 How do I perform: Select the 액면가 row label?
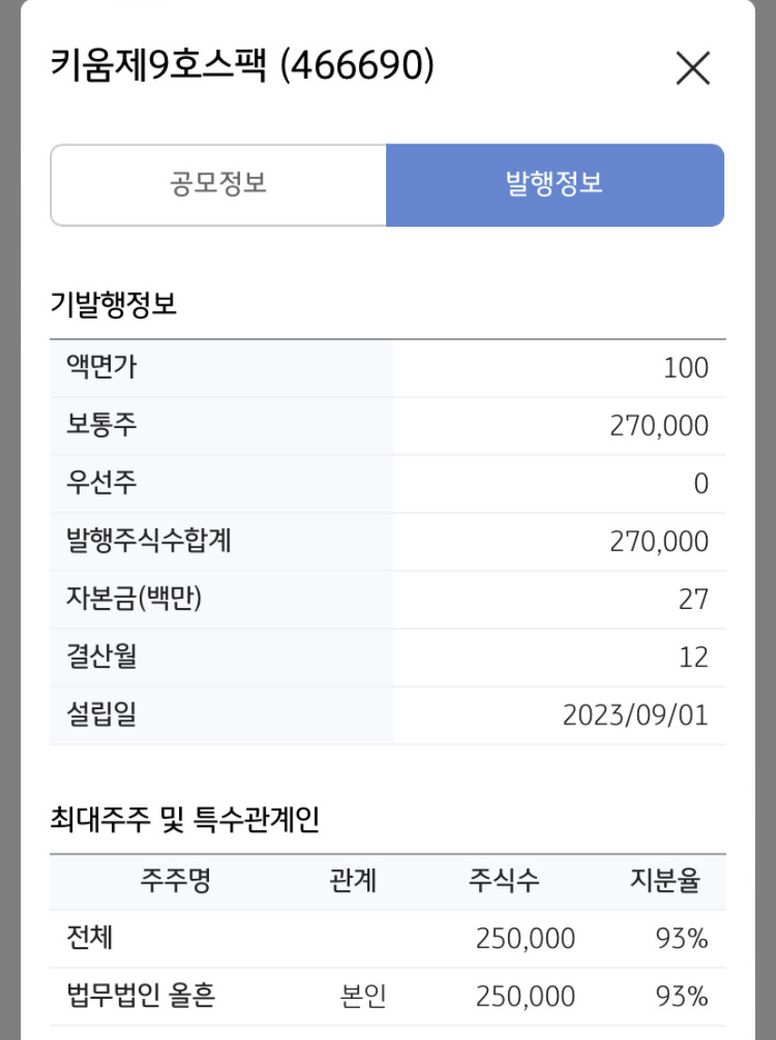[101, 368]
